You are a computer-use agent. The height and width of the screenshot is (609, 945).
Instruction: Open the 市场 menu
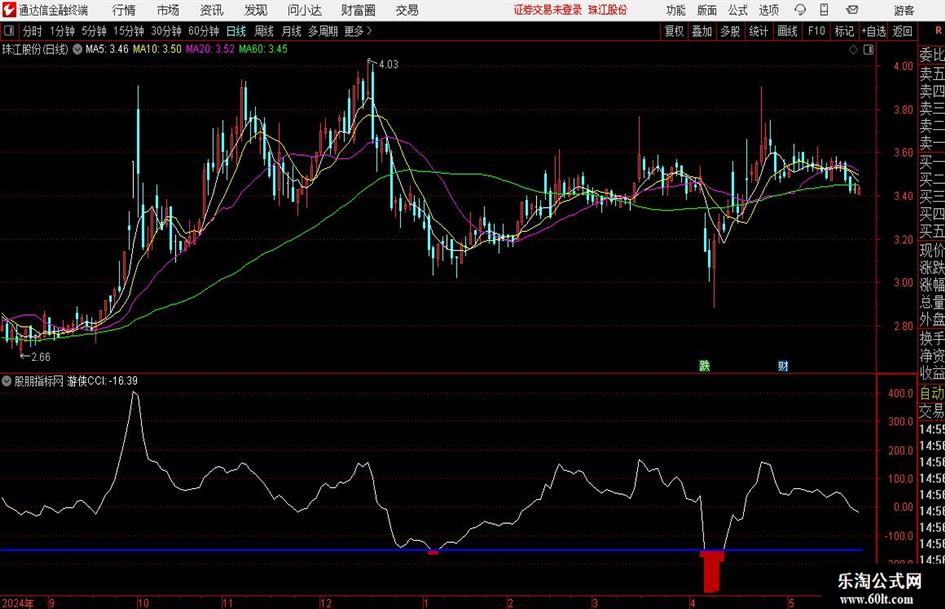(x=168, y=10)
